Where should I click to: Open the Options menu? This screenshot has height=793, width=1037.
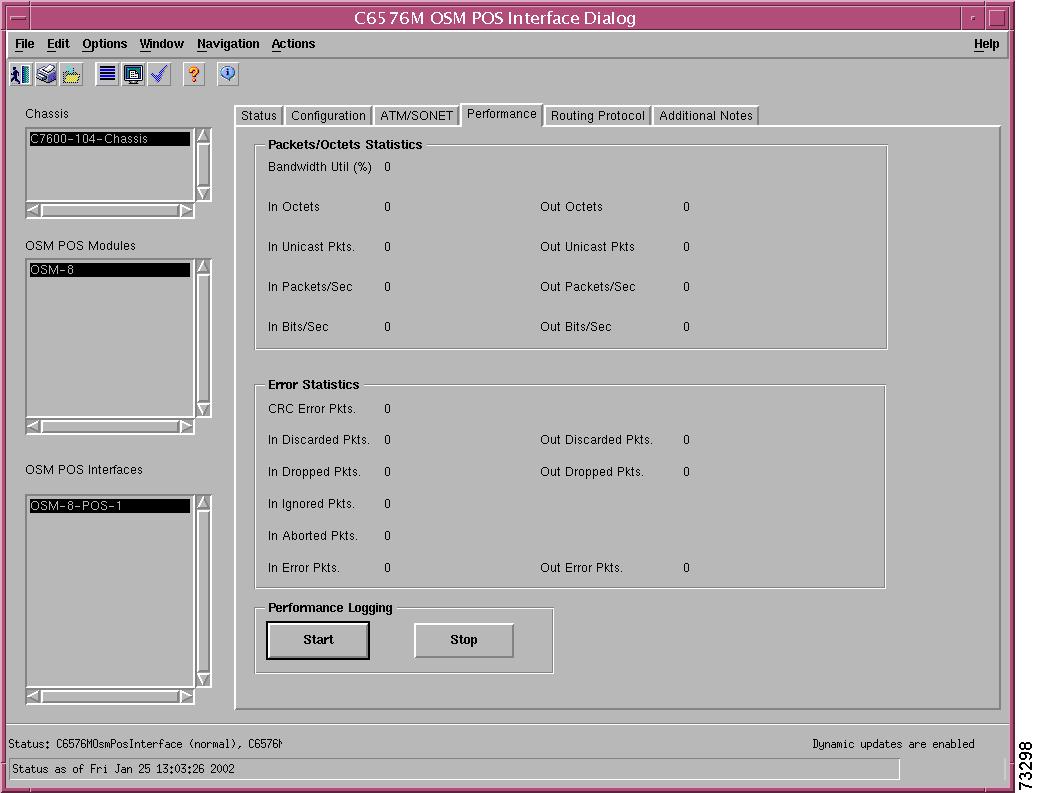click(x=104, y=44)
